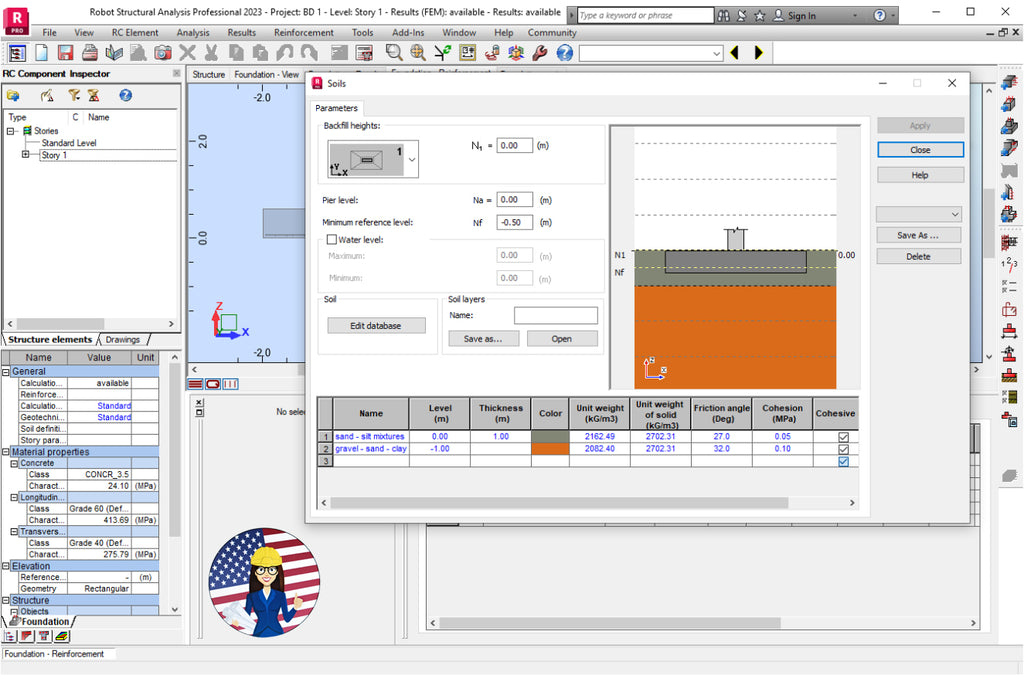This screenshot has width=1024, height=675.
Task: Open the printer icon to print the model
Action: pos(89,53)
